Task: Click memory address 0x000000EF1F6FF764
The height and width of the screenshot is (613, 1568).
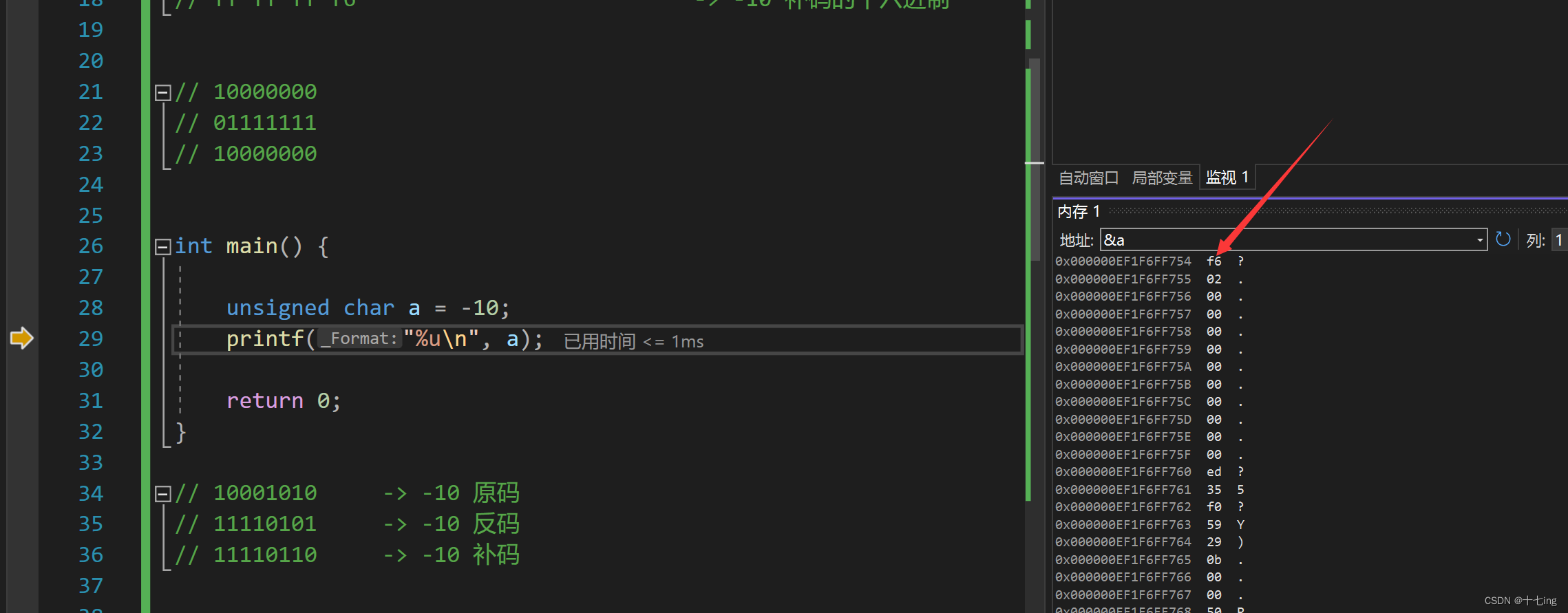Action: pos(1123,542)
